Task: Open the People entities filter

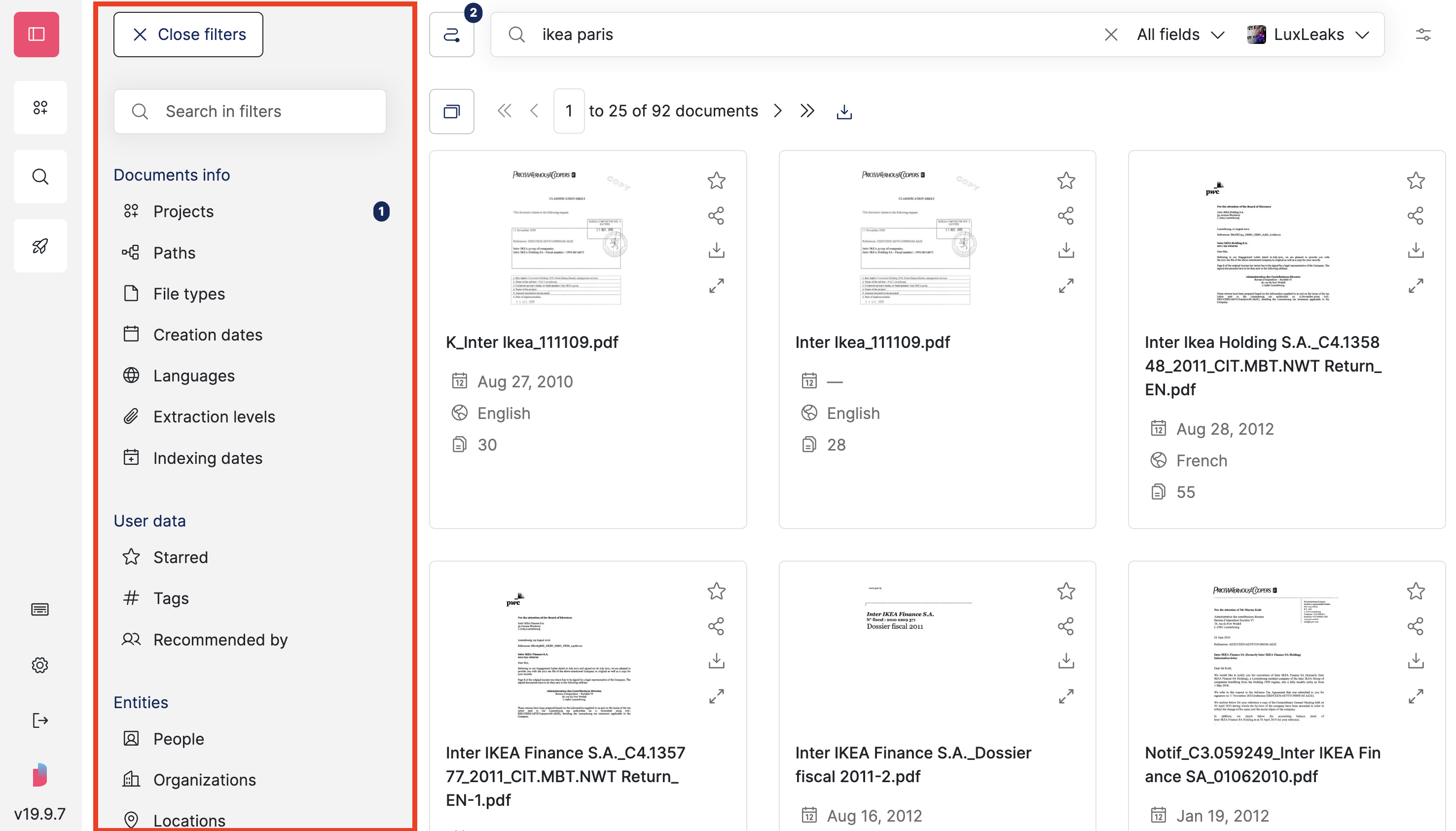Action: [179, 738]
